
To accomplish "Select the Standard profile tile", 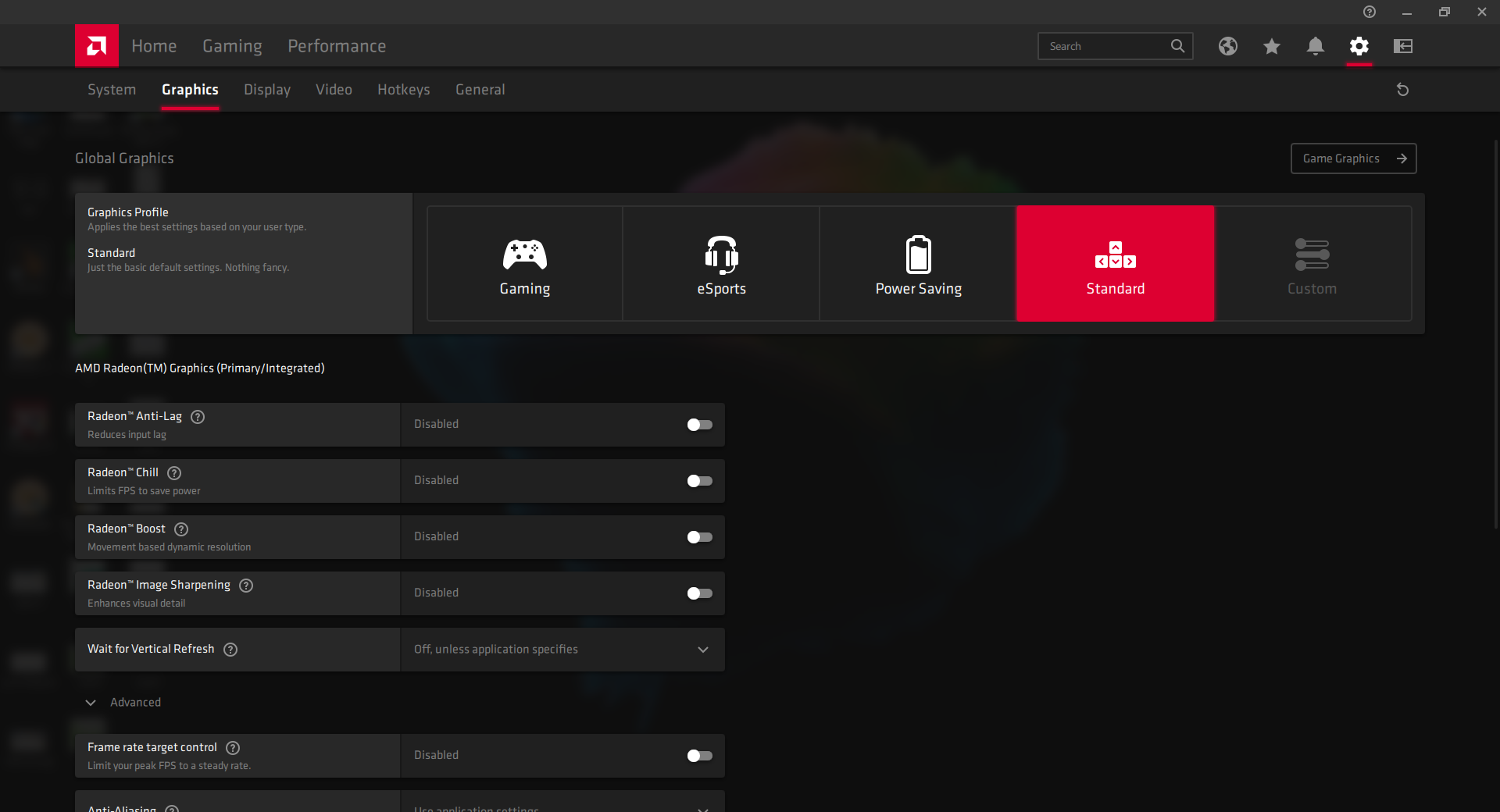I will point(1116,264).
